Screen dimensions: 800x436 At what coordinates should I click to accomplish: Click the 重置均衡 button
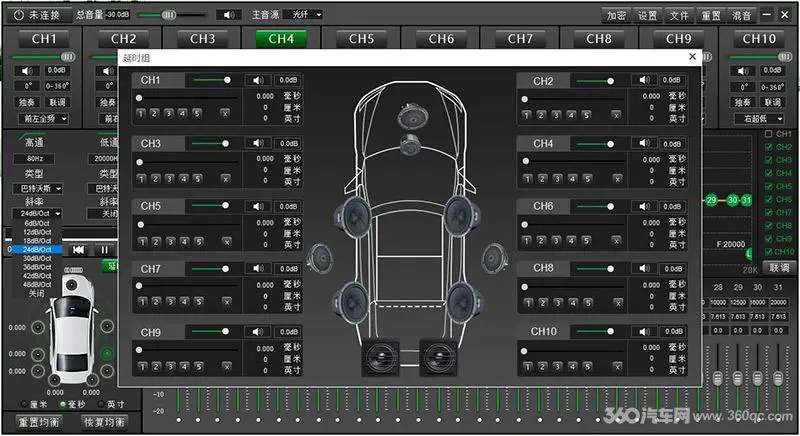pos(42,421)
